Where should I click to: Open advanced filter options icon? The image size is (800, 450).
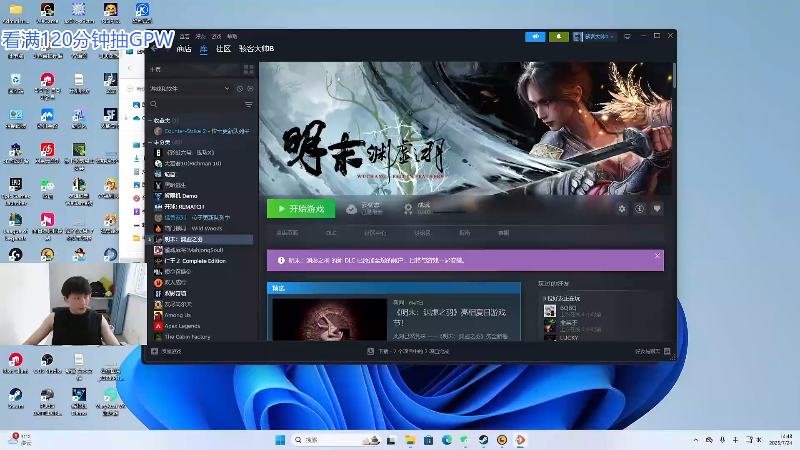click(x=248, y=105)
